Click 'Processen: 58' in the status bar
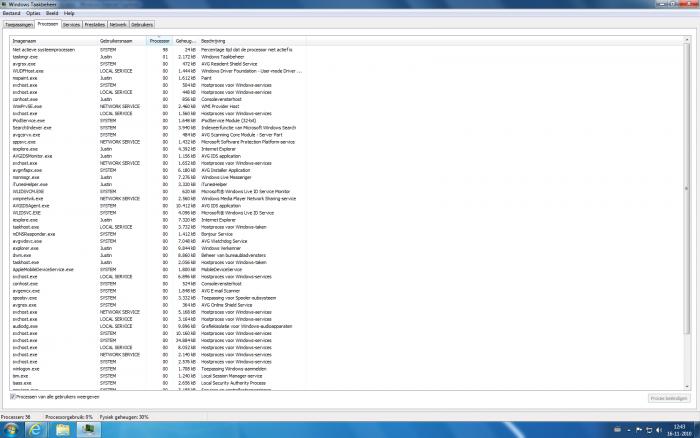The width and height of the screenshot is (700, 438). coord(16,417)
